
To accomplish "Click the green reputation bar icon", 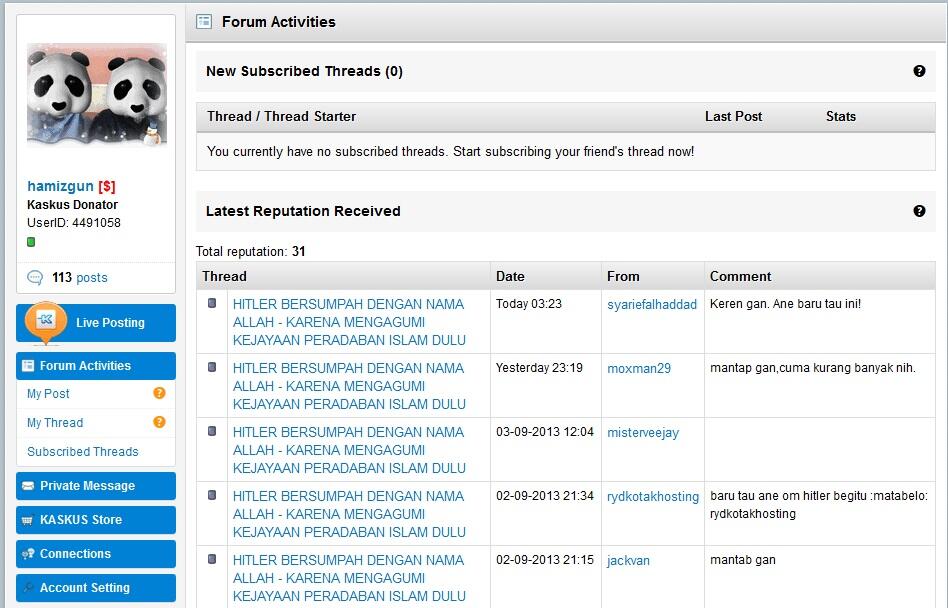I will click(x=31, y=242).
